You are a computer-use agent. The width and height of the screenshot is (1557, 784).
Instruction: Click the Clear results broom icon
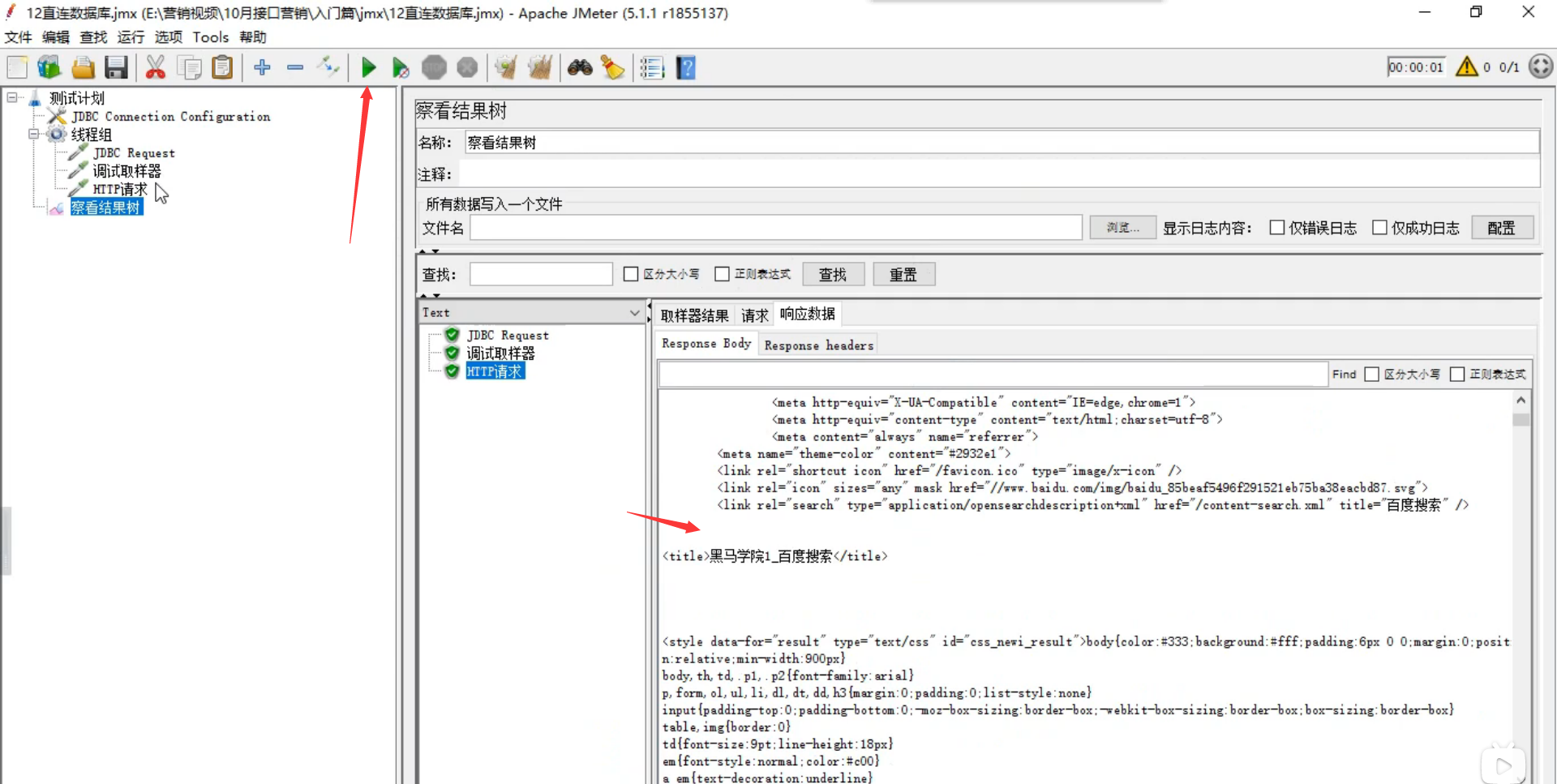point(506,67)
